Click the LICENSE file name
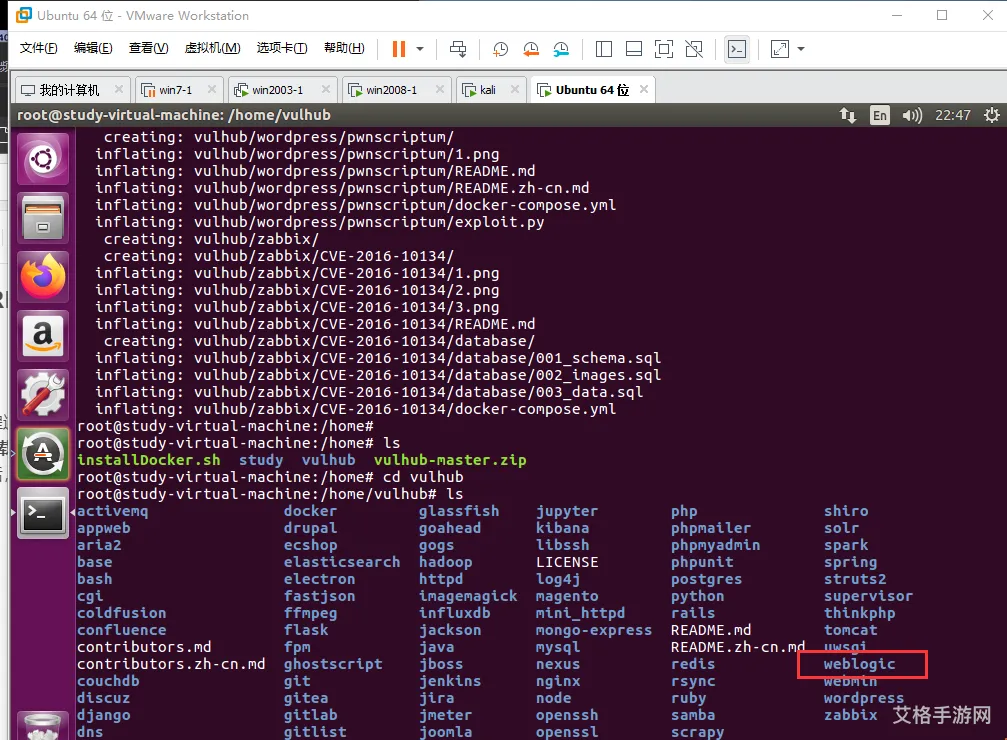The width and height of the screenshot is (1007, 740). [567, 562]
